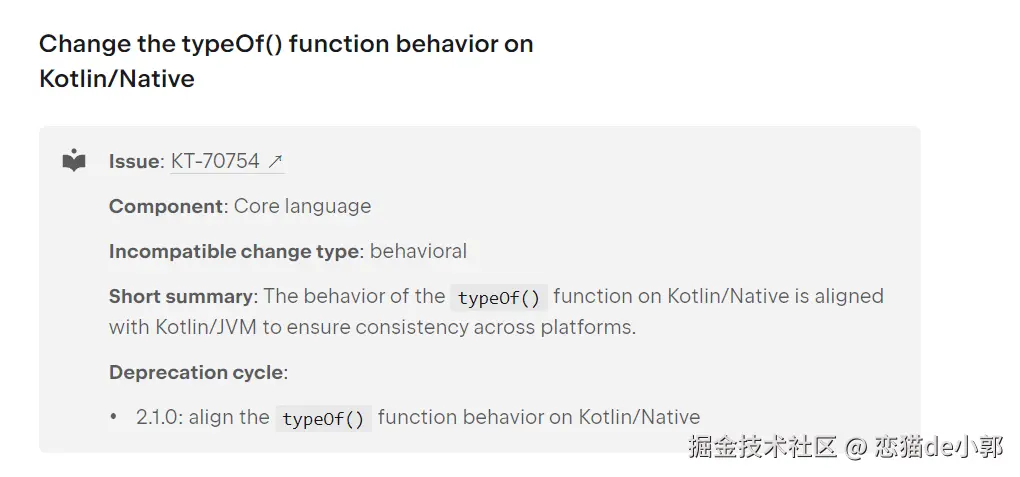The height and width of the screenshot is (477, 1020).
Task: Click the bold "Component" label
Action: 166,206
